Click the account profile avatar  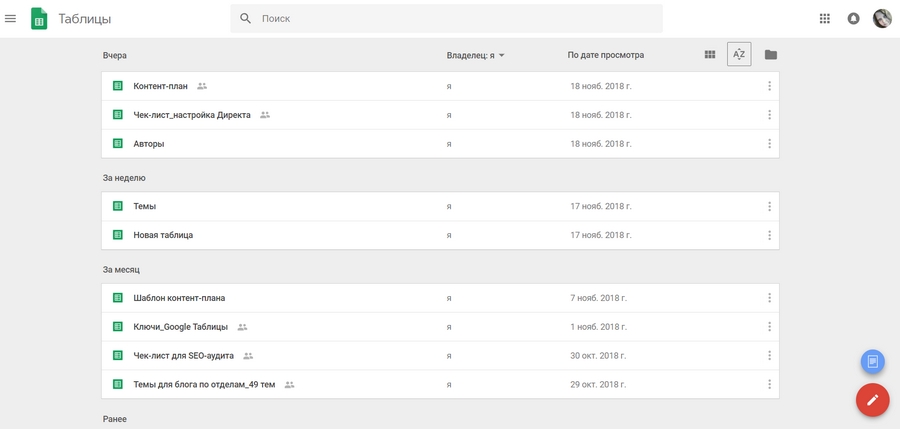tap(882, 18)
